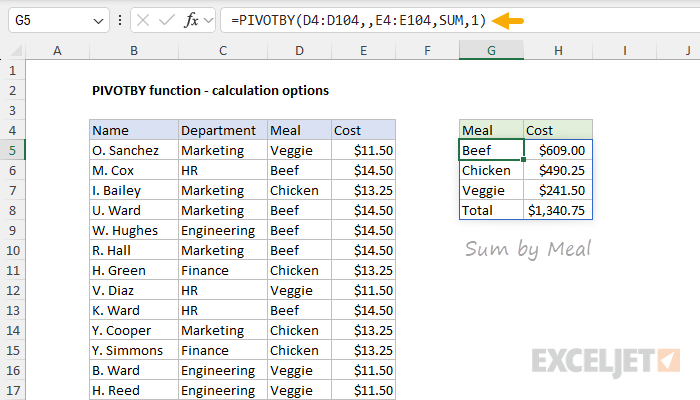Click the $11.50 cost cell for V. Diaz
The width and height of the screenshot is (700, 400).
(363, 291)
